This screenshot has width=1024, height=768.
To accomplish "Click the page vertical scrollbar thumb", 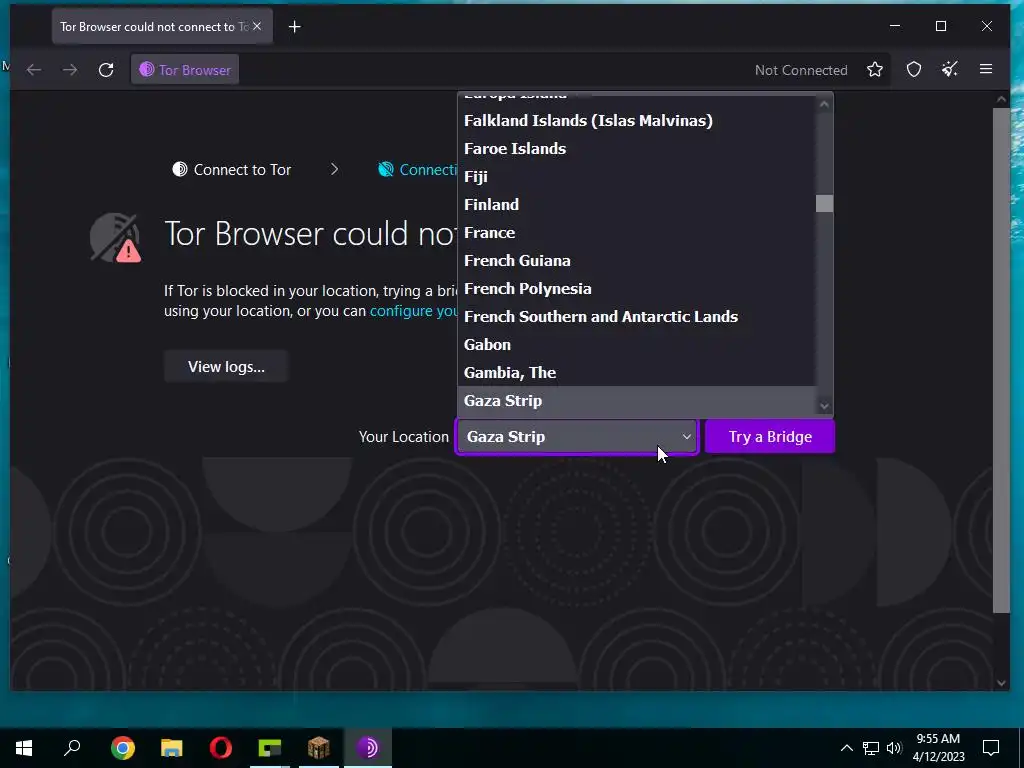I will (x=1001, y=360).
